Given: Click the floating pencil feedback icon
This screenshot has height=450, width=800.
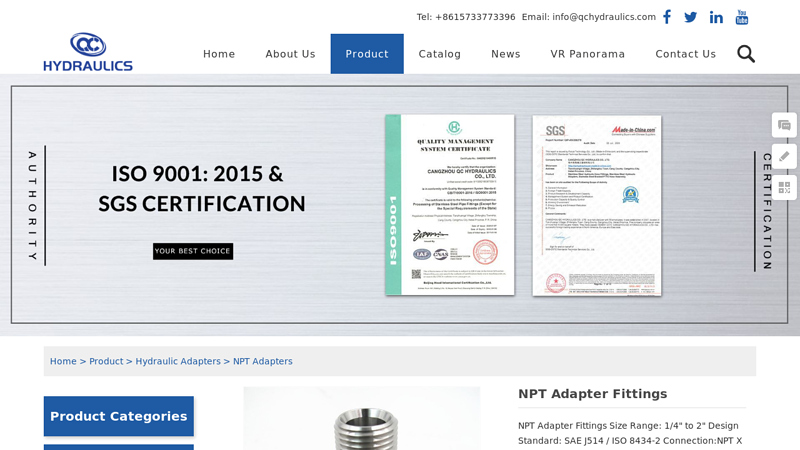Looking at the screenshot, I should (x=784, y=157).
